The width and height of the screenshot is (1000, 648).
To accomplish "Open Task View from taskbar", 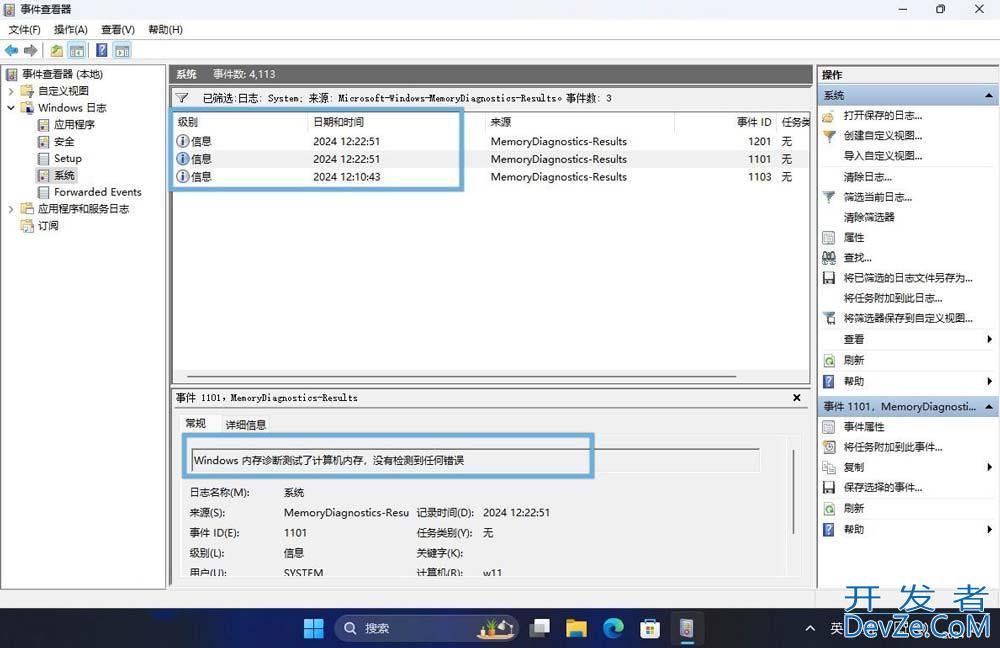I will 540,628.
